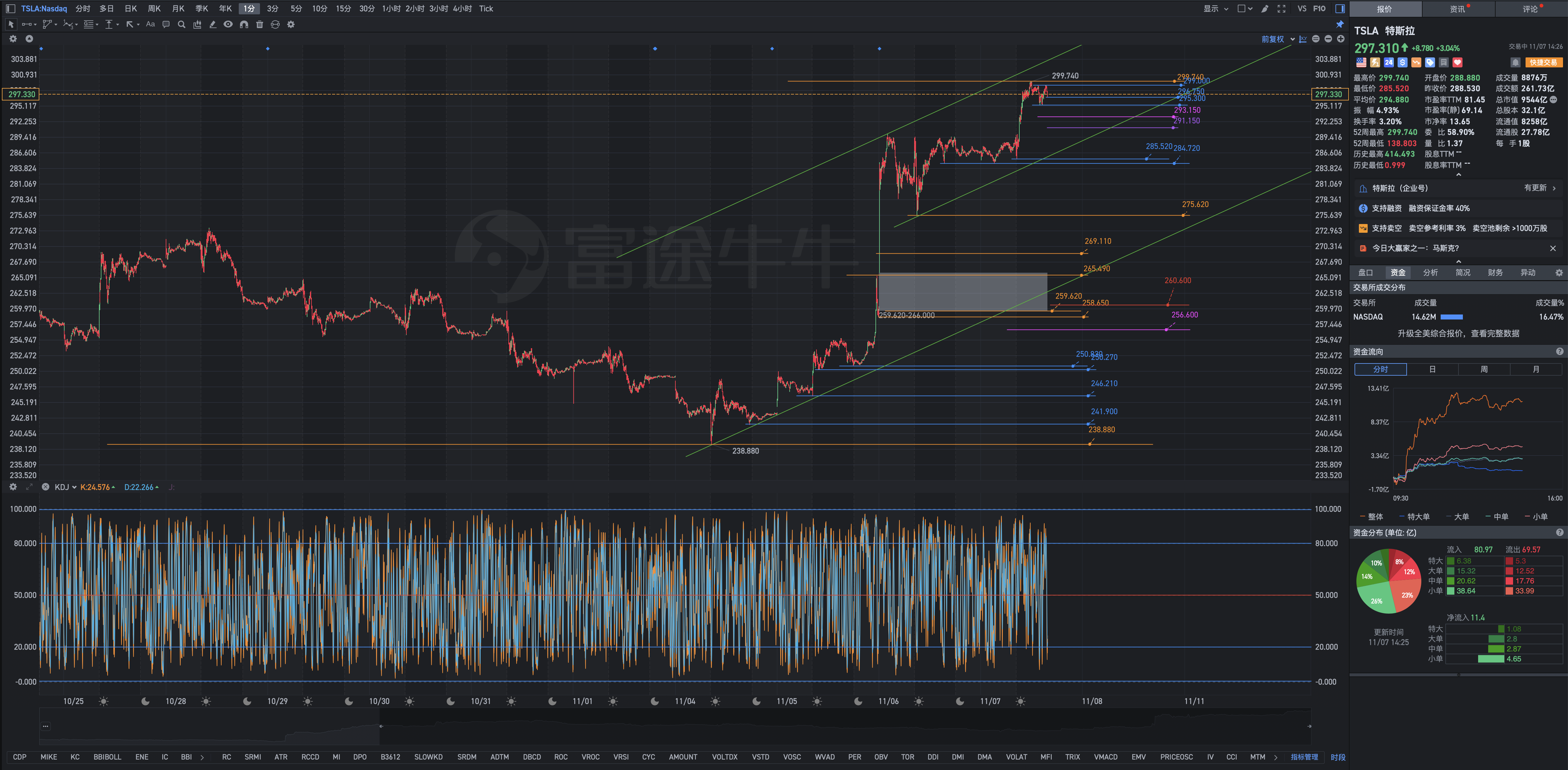Toggle the 中单 line in fund flow legend
This screenshot has height=770, width=1568.
[1497, 517]
